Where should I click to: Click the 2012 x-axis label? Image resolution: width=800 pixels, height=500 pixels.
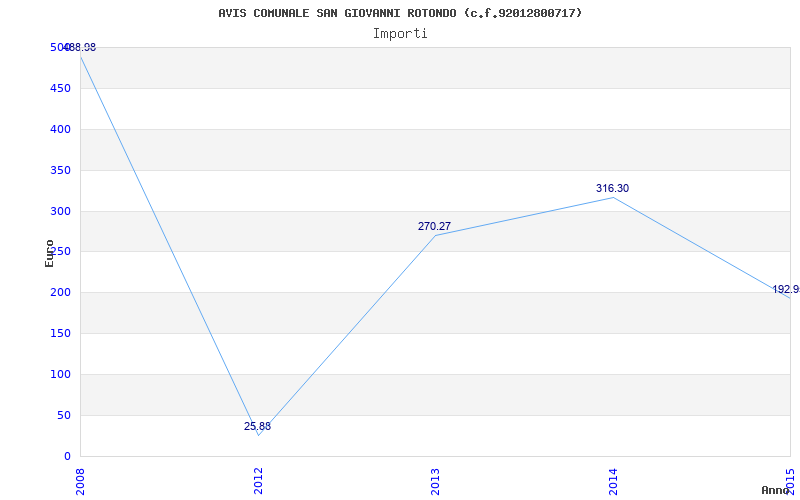tap(258, 481)
